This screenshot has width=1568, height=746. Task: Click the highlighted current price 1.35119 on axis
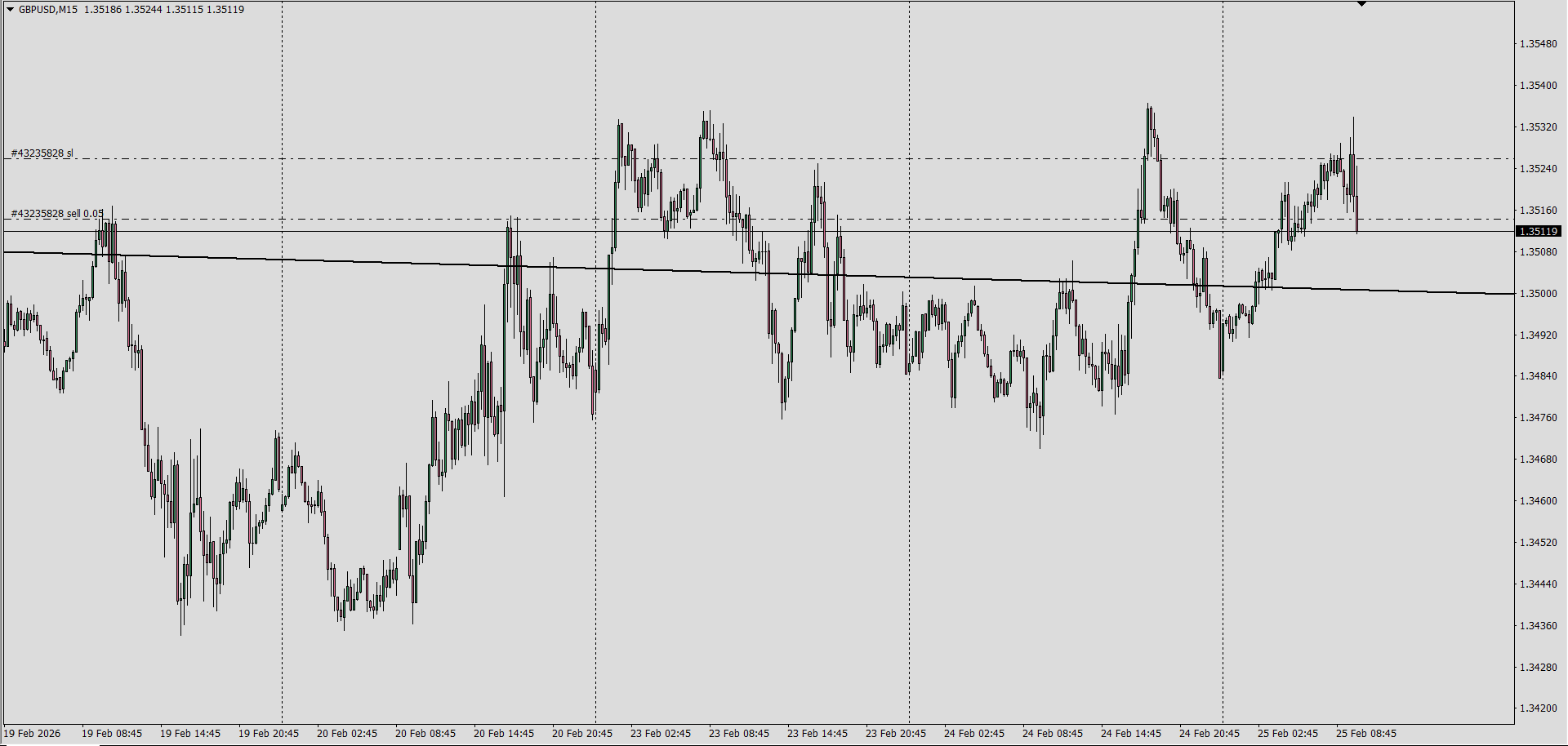[x=1539, y=232]
